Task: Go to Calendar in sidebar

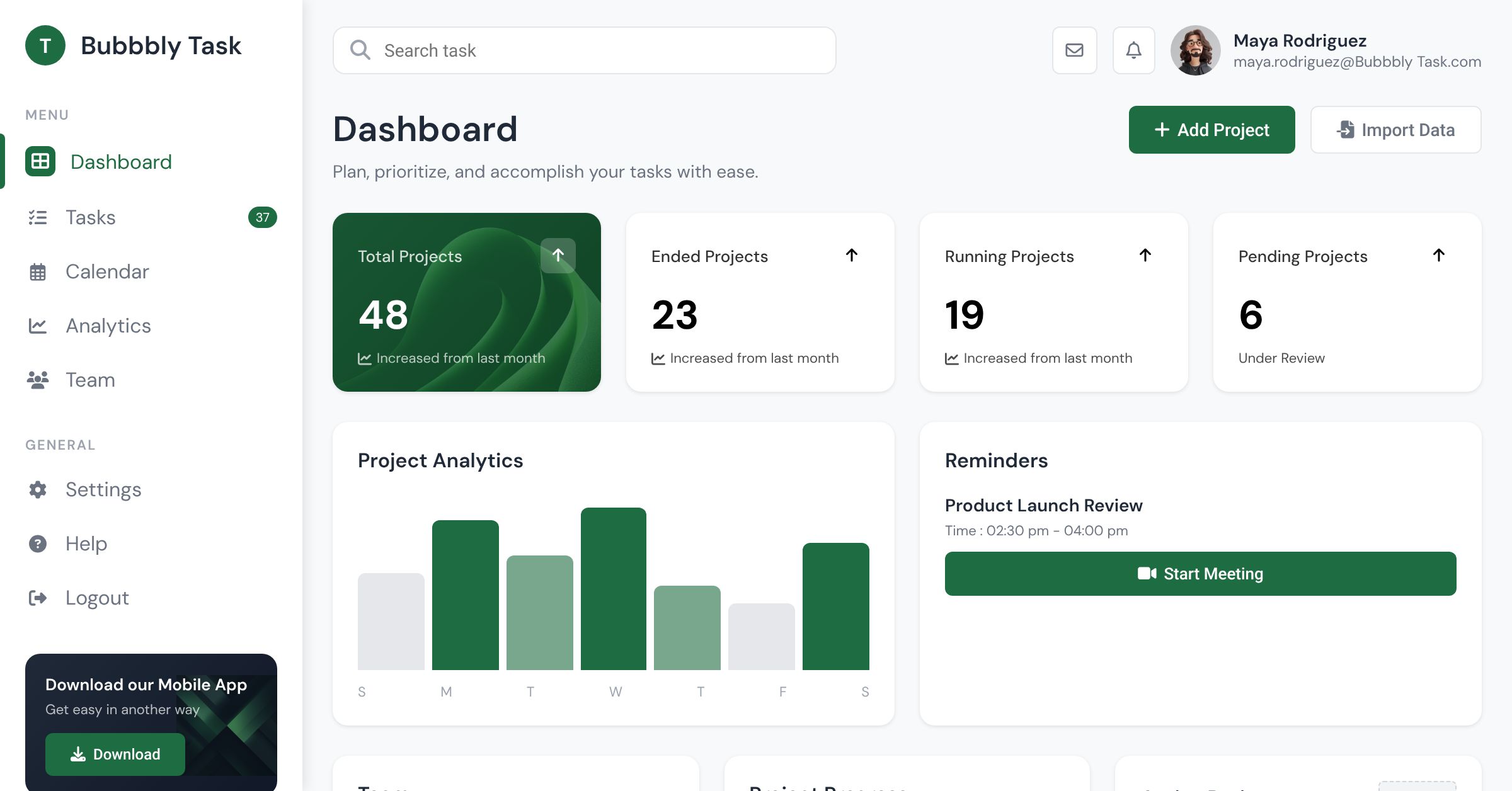Action: click(x=107, y=271)
